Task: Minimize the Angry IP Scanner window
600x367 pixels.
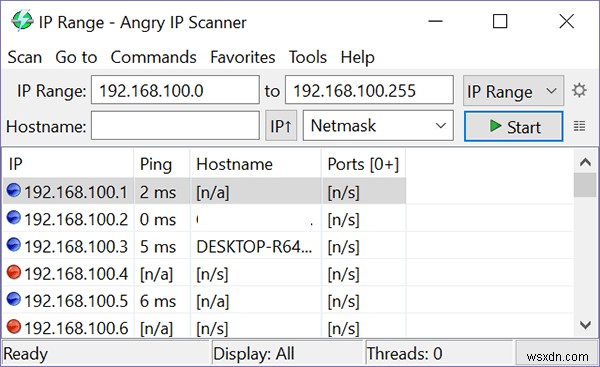Action: [435, 21]
